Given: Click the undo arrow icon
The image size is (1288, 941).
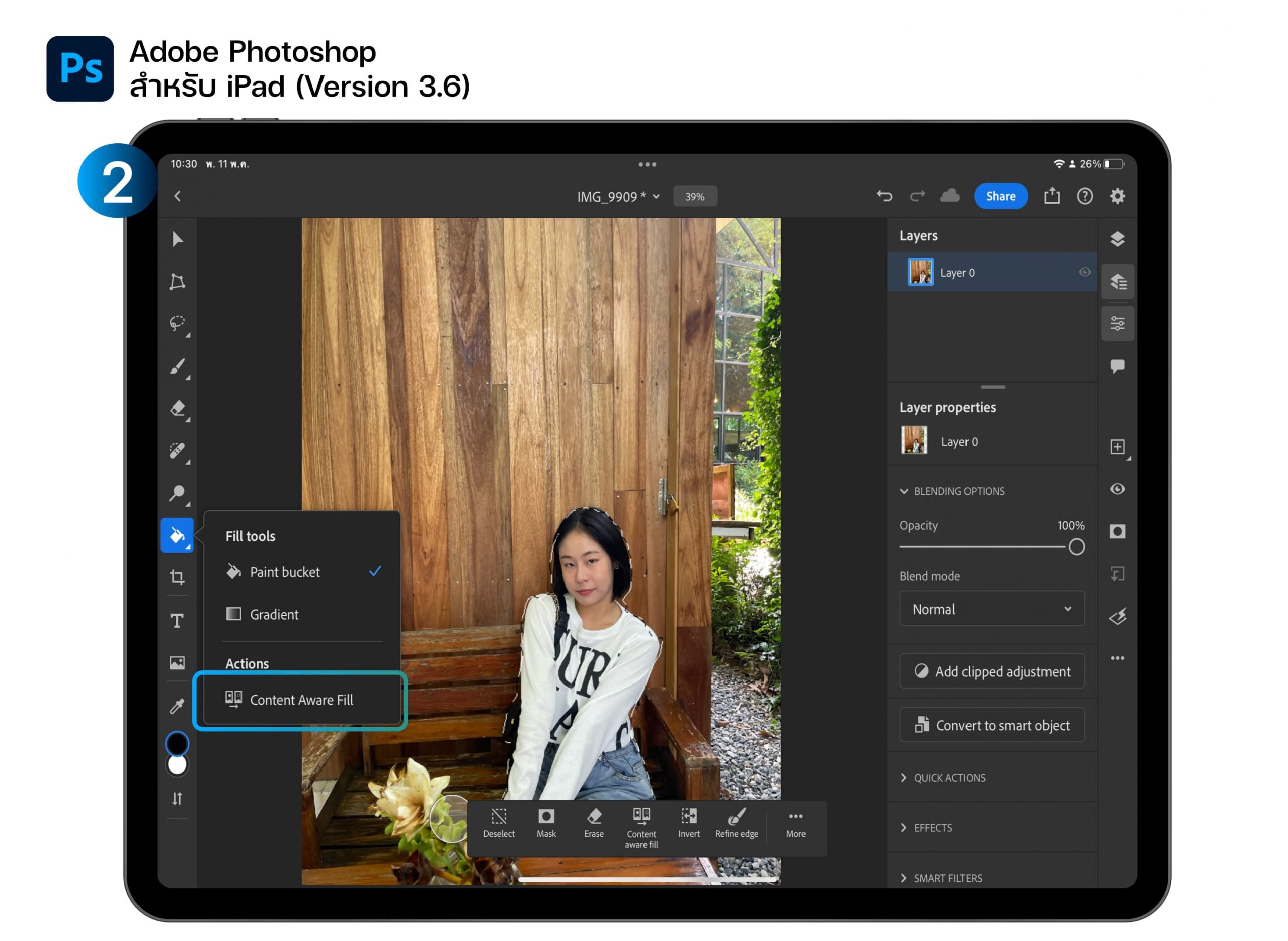Looking at the screenshot, I should coord(884,196).
